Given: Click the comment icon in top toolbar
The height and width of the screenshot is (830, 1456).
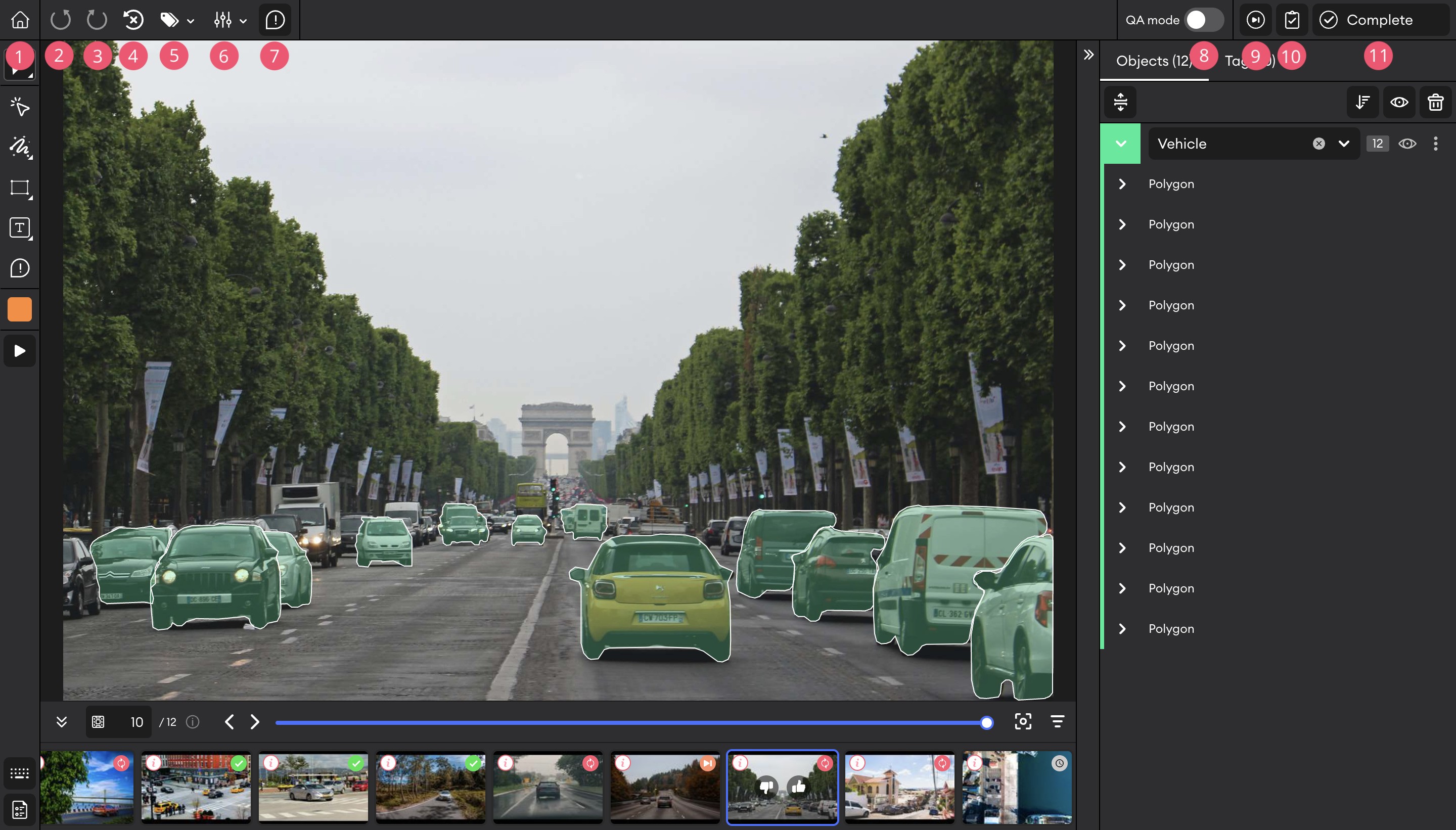Looking at the screenshot, I should point(276,21).
